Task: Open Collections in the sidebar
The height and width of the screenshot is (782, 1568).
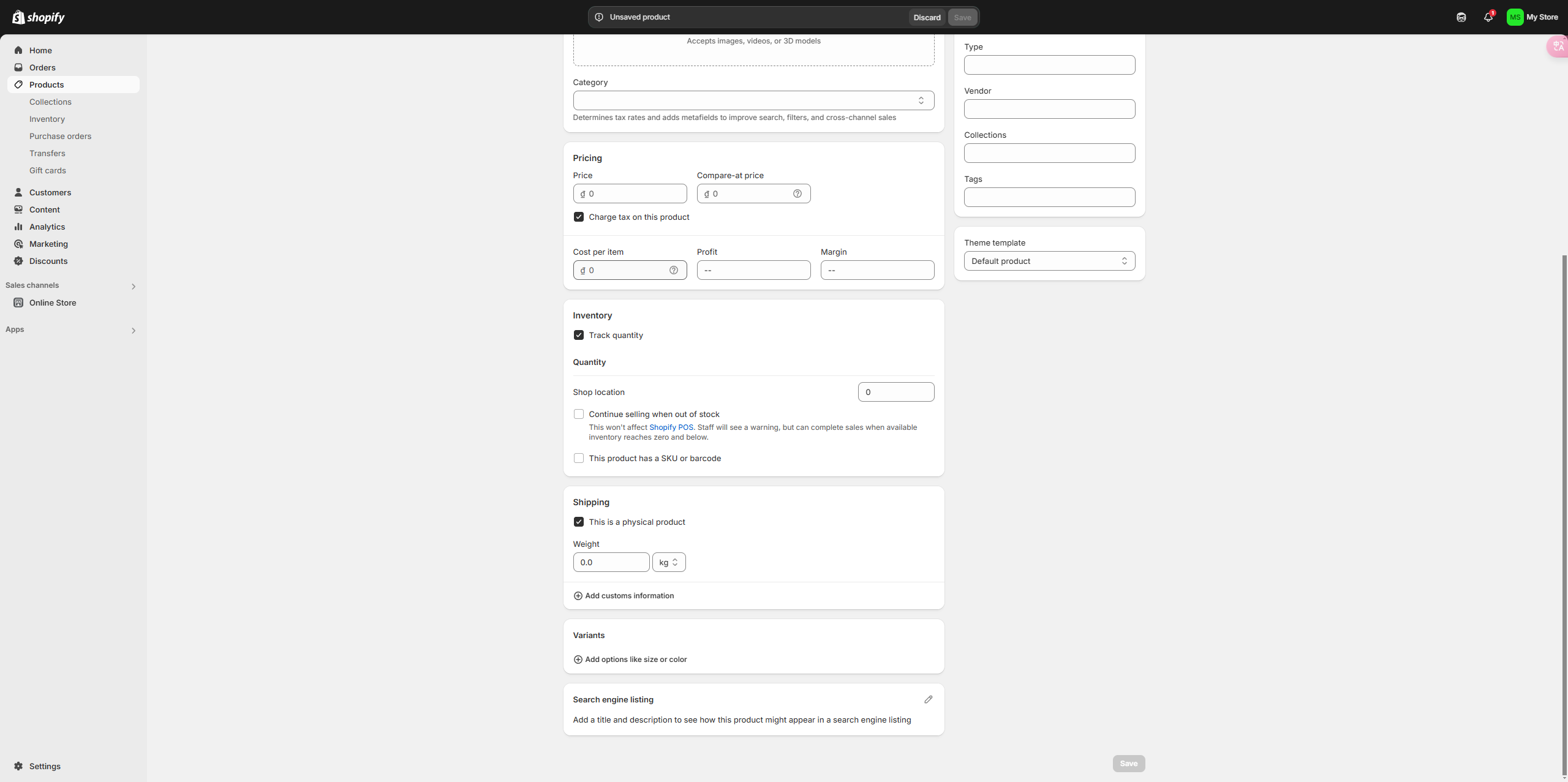Action: tap(50, 102)
